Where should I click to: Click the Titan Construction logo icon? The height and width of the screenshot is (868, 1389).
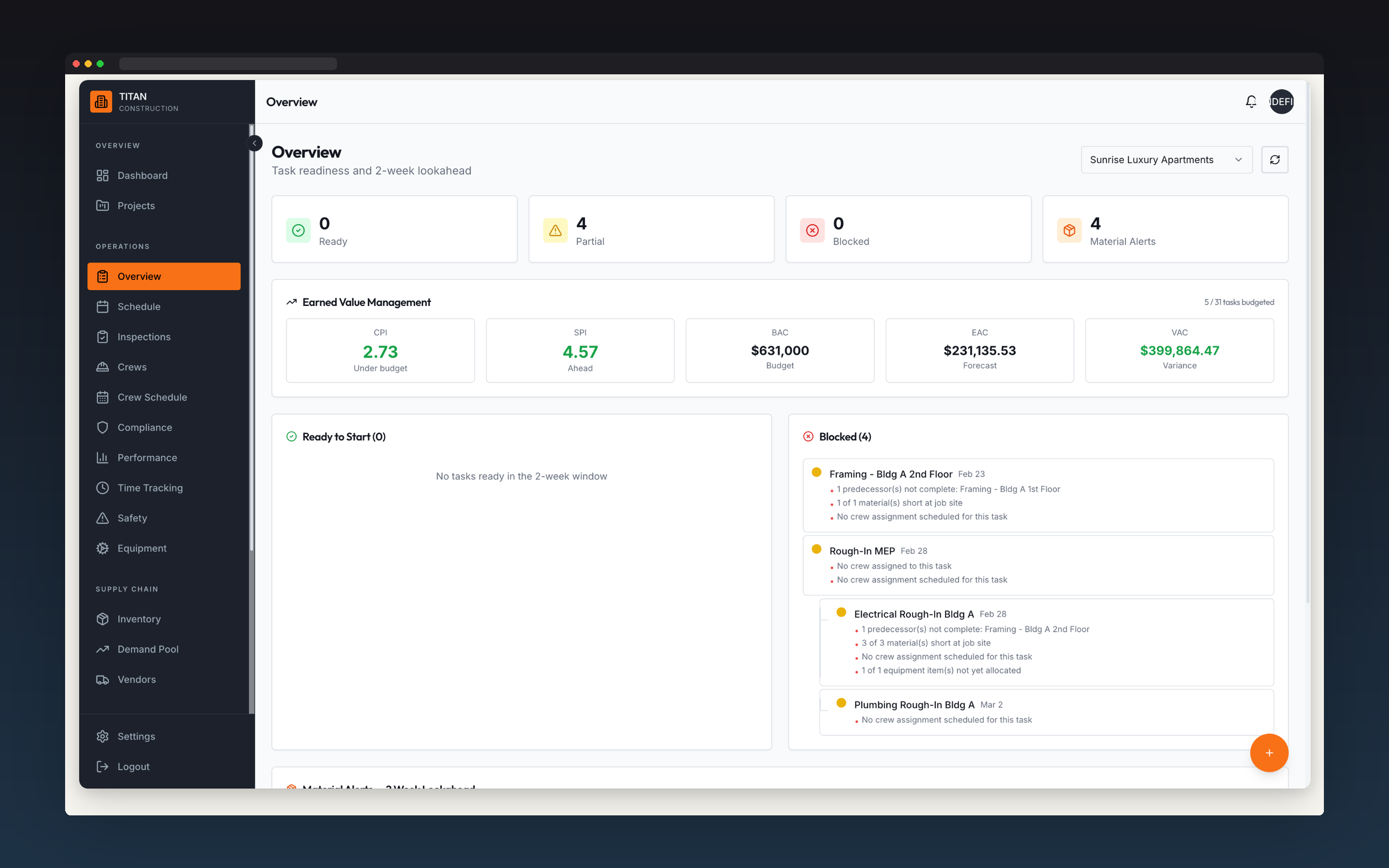101,101
